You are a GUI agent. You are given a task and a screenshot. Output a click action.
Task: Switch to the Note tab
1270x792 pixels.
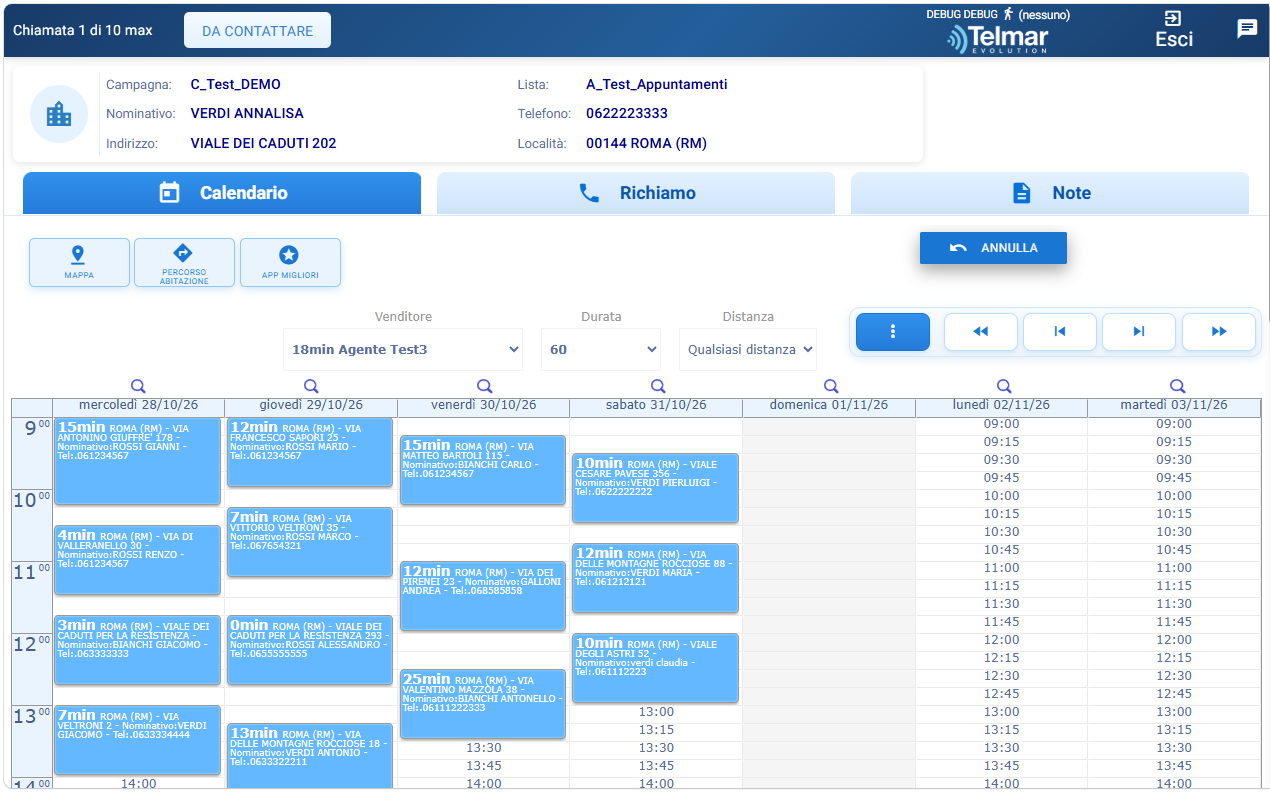click(x=1050, y=193)
